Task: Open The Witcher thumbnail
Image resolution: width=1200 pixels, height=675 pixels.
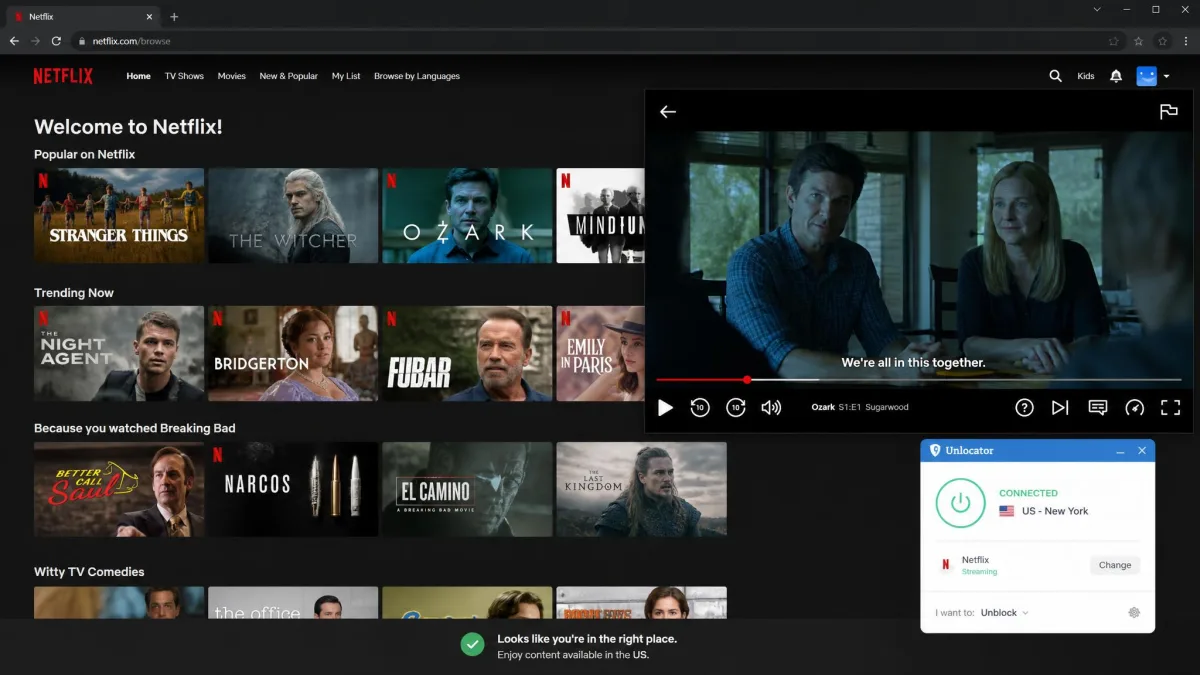Action: (x=293, y=215)
